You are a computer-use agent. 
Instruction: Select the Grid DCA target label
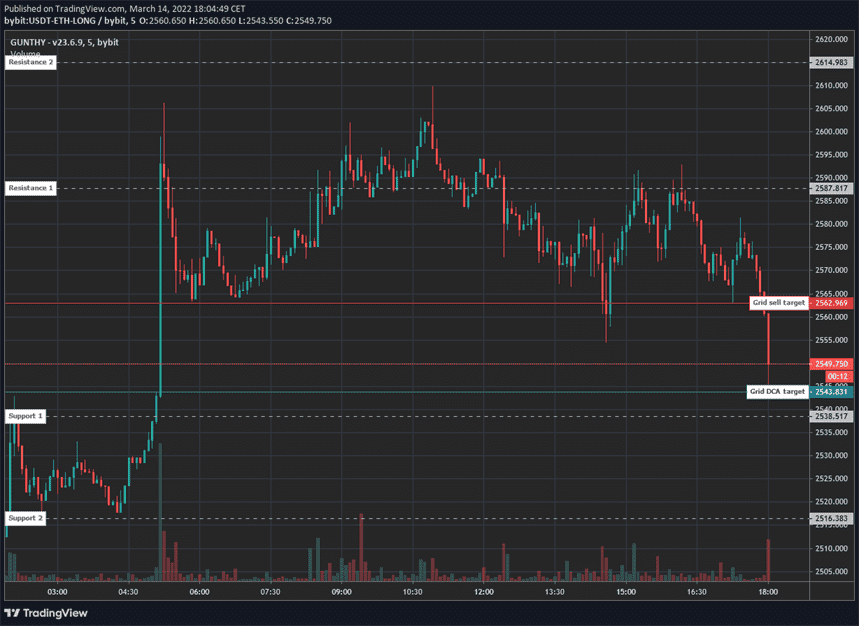coord(777,391)
